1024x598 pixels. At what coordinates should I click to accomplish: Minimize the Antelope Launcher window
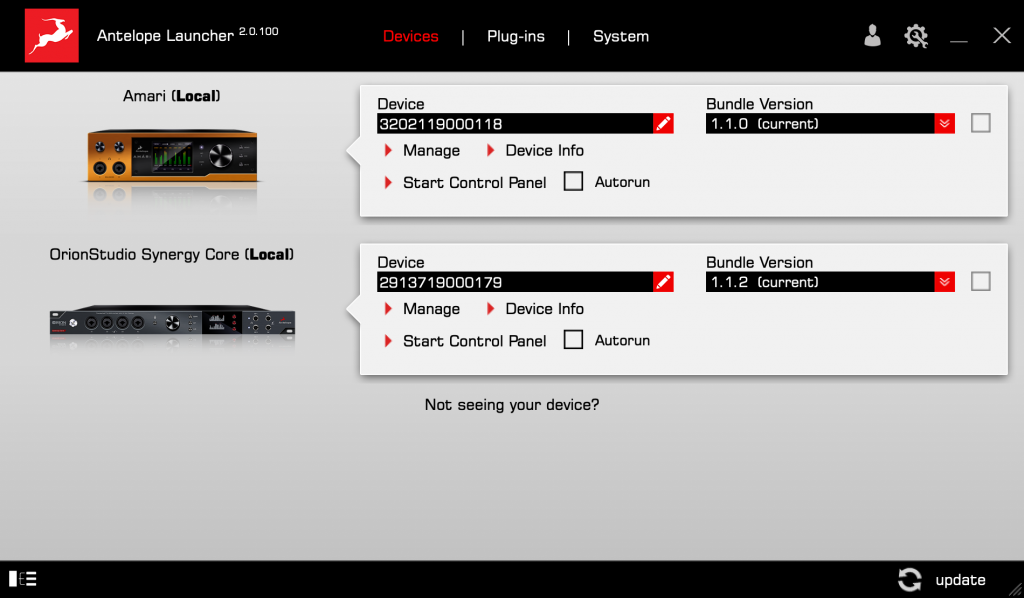tap(959, 41)
